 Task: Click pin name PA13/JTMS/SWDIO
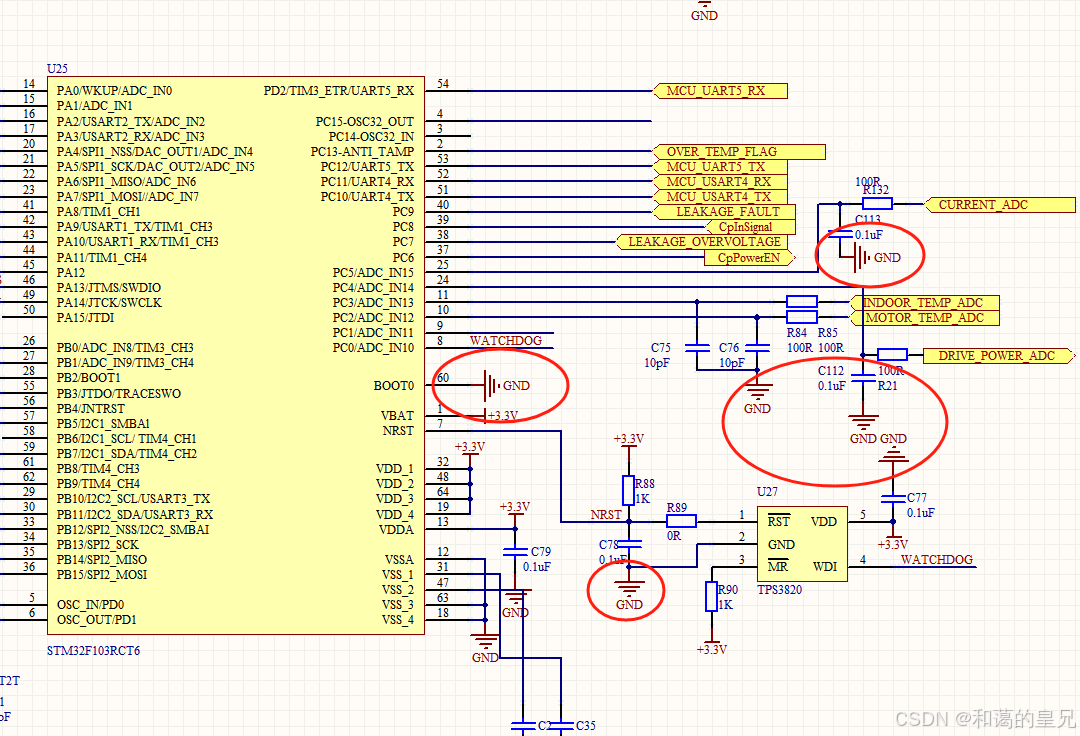pyautogui.click(x=109, y=288)
